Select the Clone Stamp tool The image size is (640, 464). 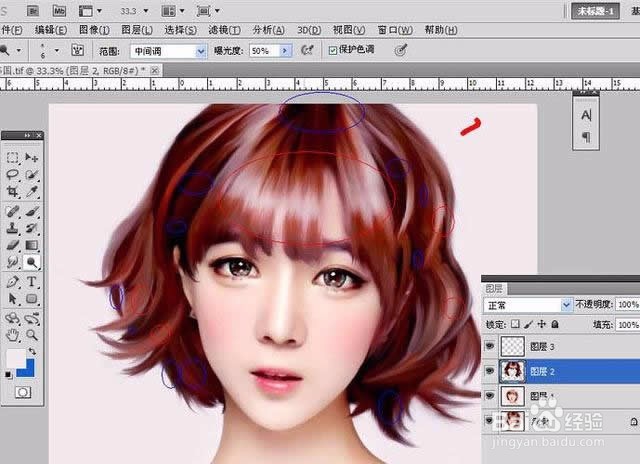pos(13,228)
